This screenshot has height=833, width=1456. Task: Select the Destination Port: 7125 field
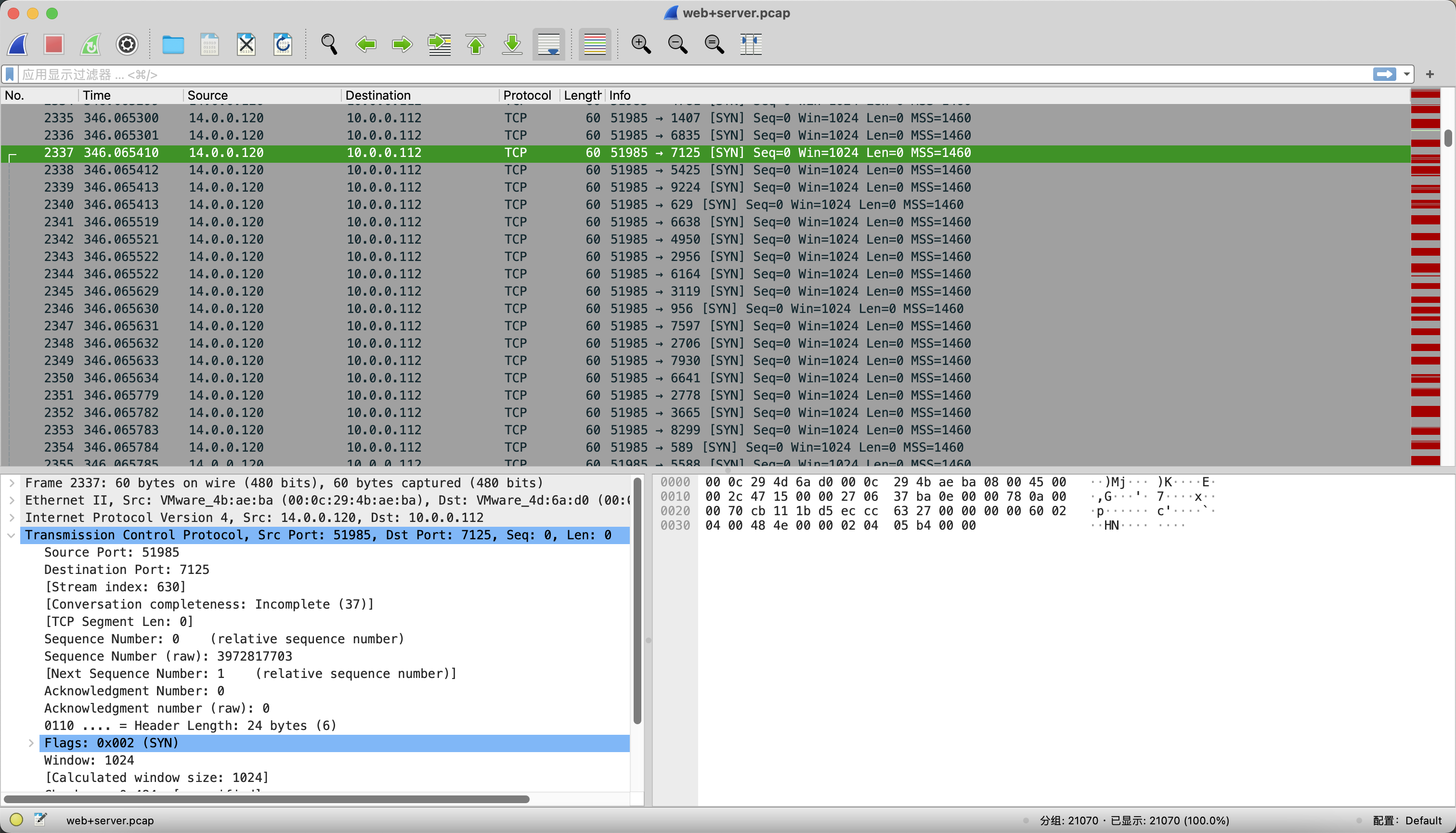tap(127, 570)
